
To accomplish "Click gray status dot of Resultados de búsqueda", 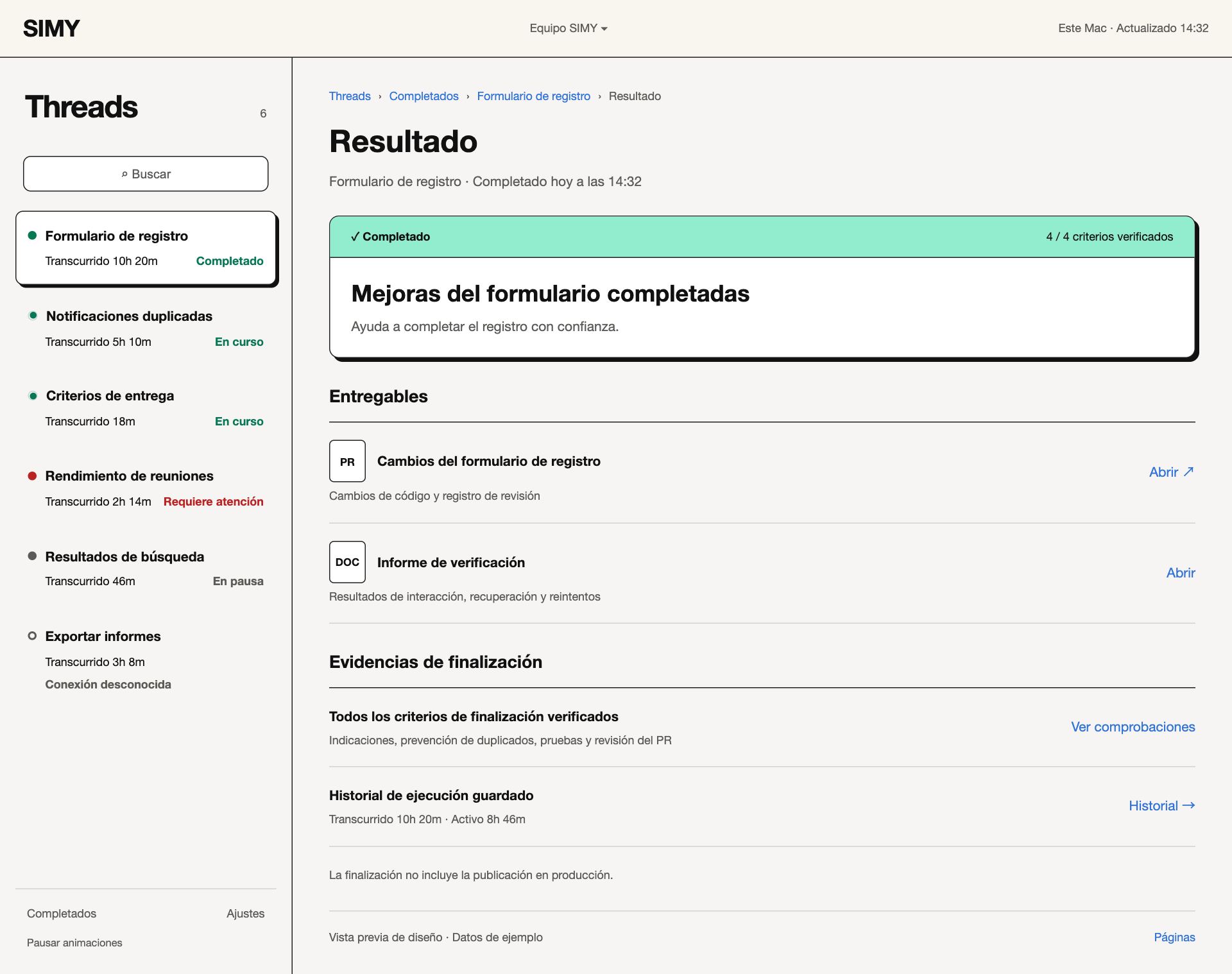I will 32,556.
